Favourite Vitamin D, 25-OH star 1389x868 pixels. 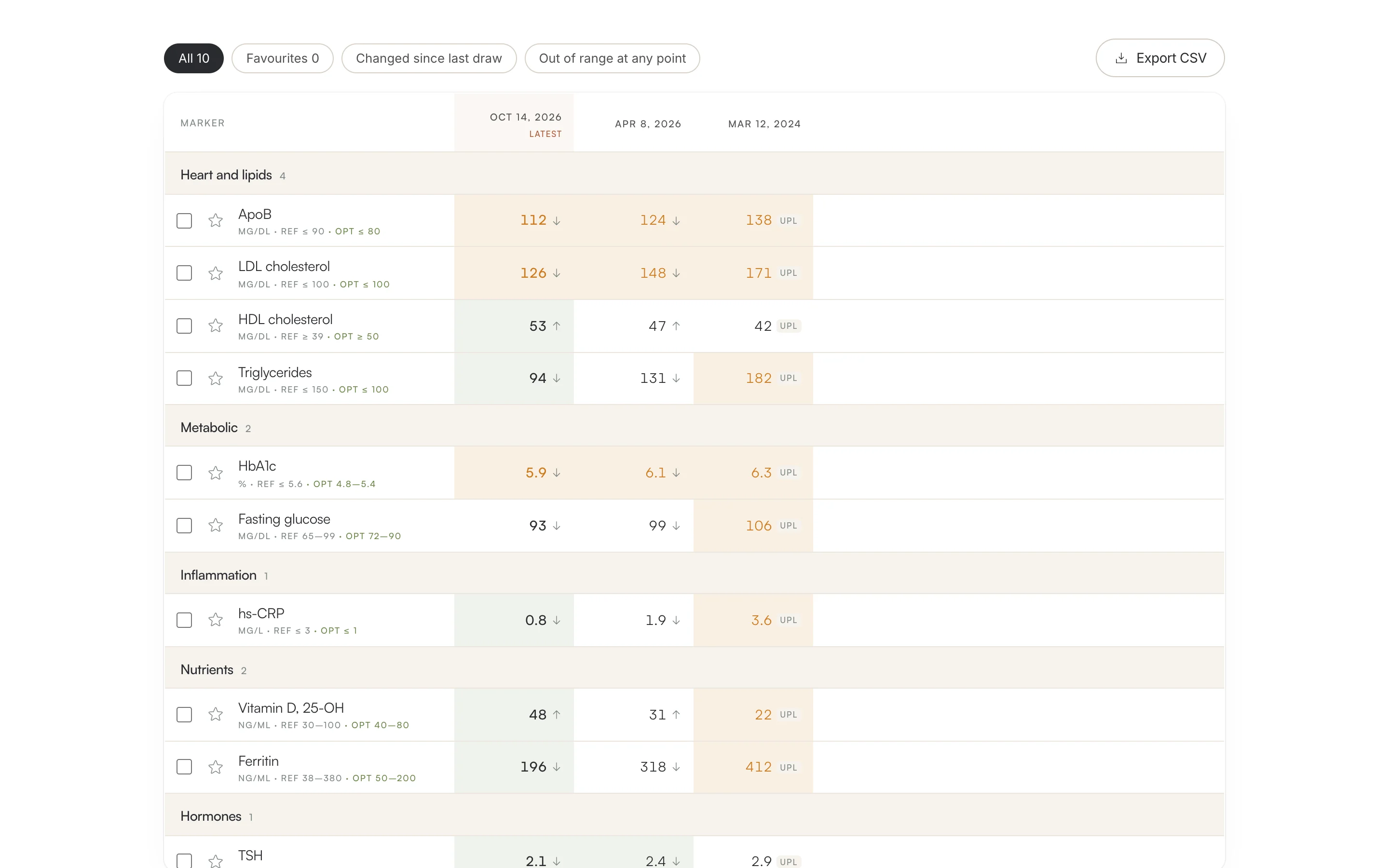[x=215, y=715]
